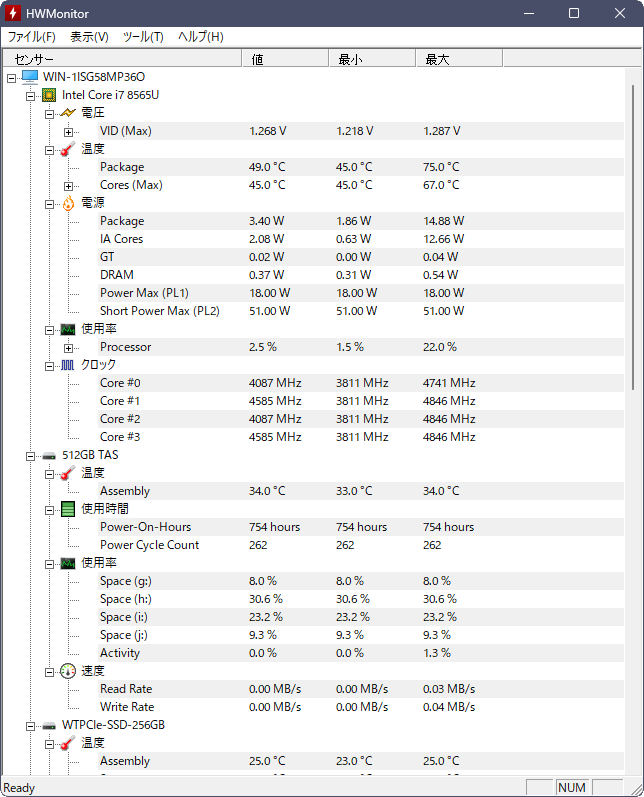Screen dimensions: 644x797
Task: Click the センサー column header
Action: point(122,59)
